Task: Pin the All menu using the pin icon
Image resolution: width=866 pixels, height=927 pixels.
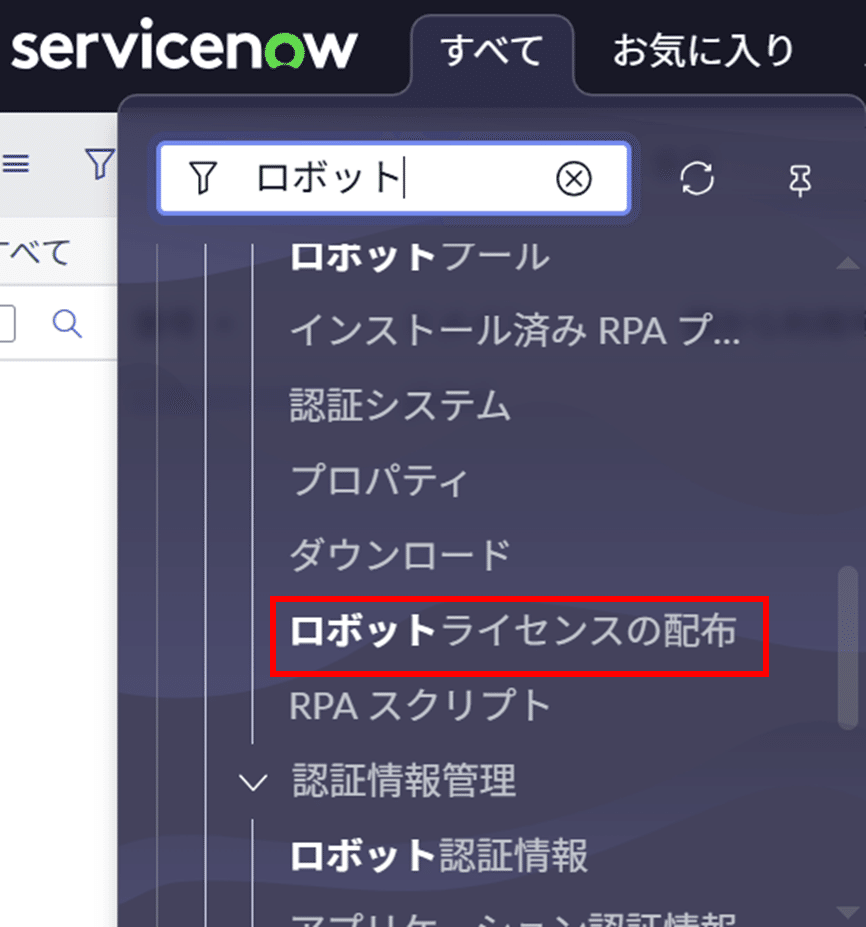Action: click(800, 178)
